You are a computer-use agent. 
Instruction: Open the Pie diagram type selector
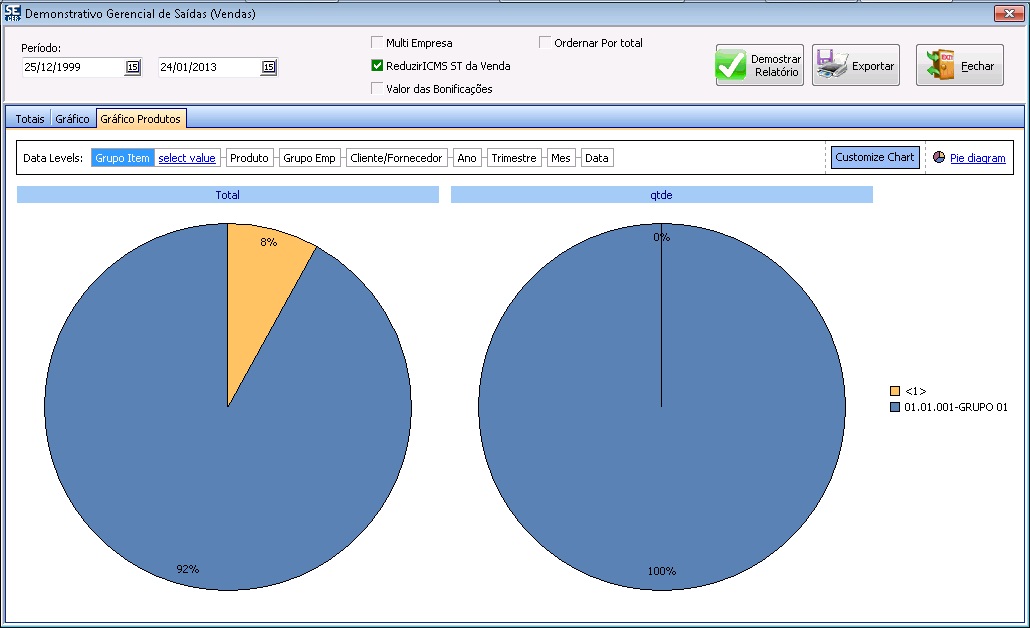tap(977, 158)
